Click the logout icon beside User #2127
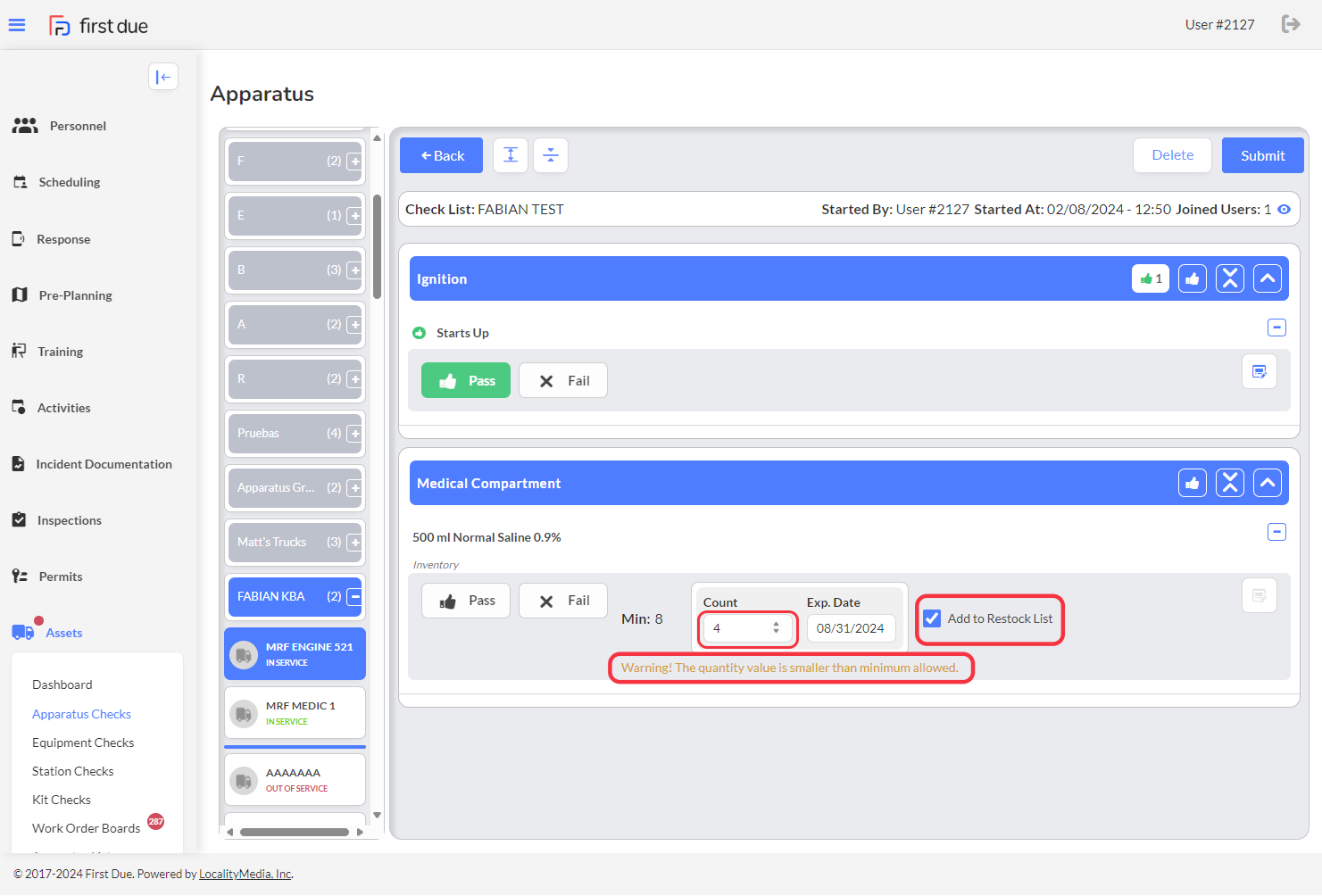Screen dimensions: 1322x896 (1291, 24)
